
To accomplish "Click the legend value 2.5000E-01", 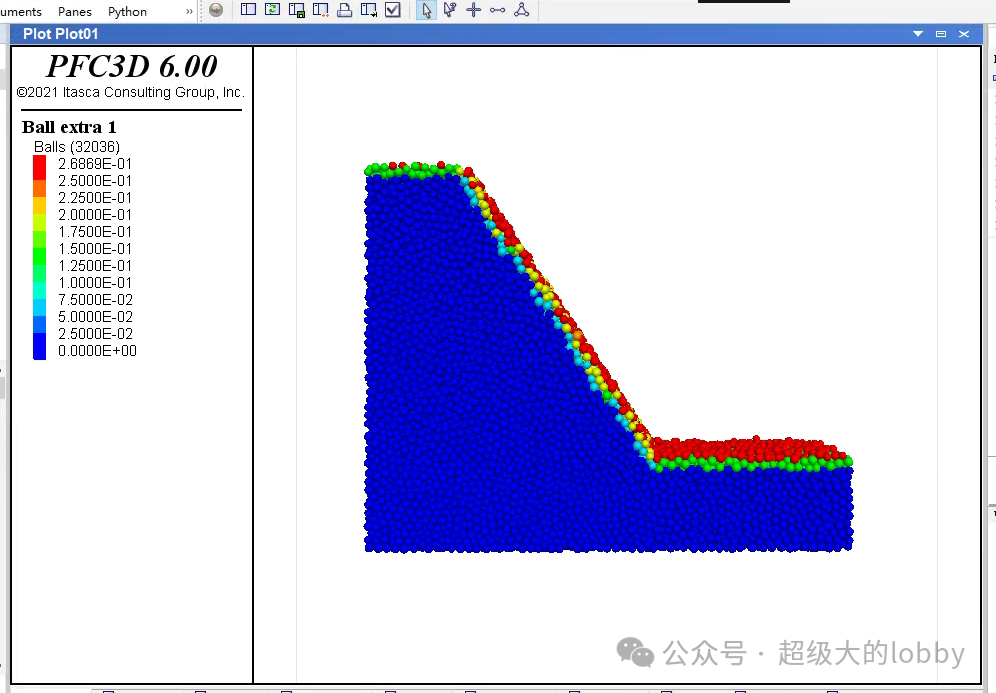I will 95,181.
